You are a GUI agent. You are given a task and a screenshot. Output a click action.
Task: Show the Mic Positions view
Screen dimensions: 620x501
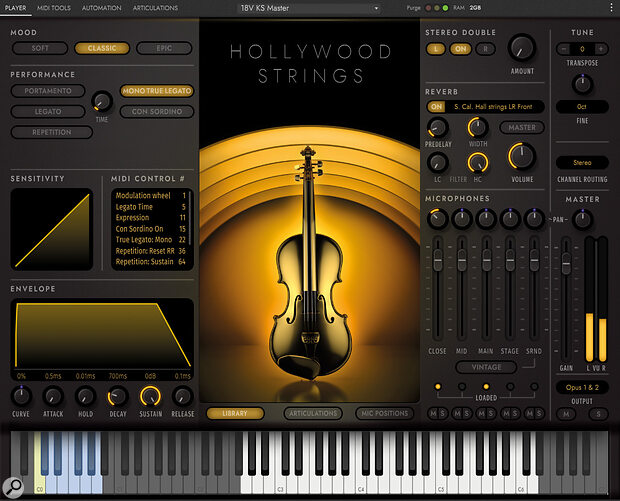coord(384,413)
